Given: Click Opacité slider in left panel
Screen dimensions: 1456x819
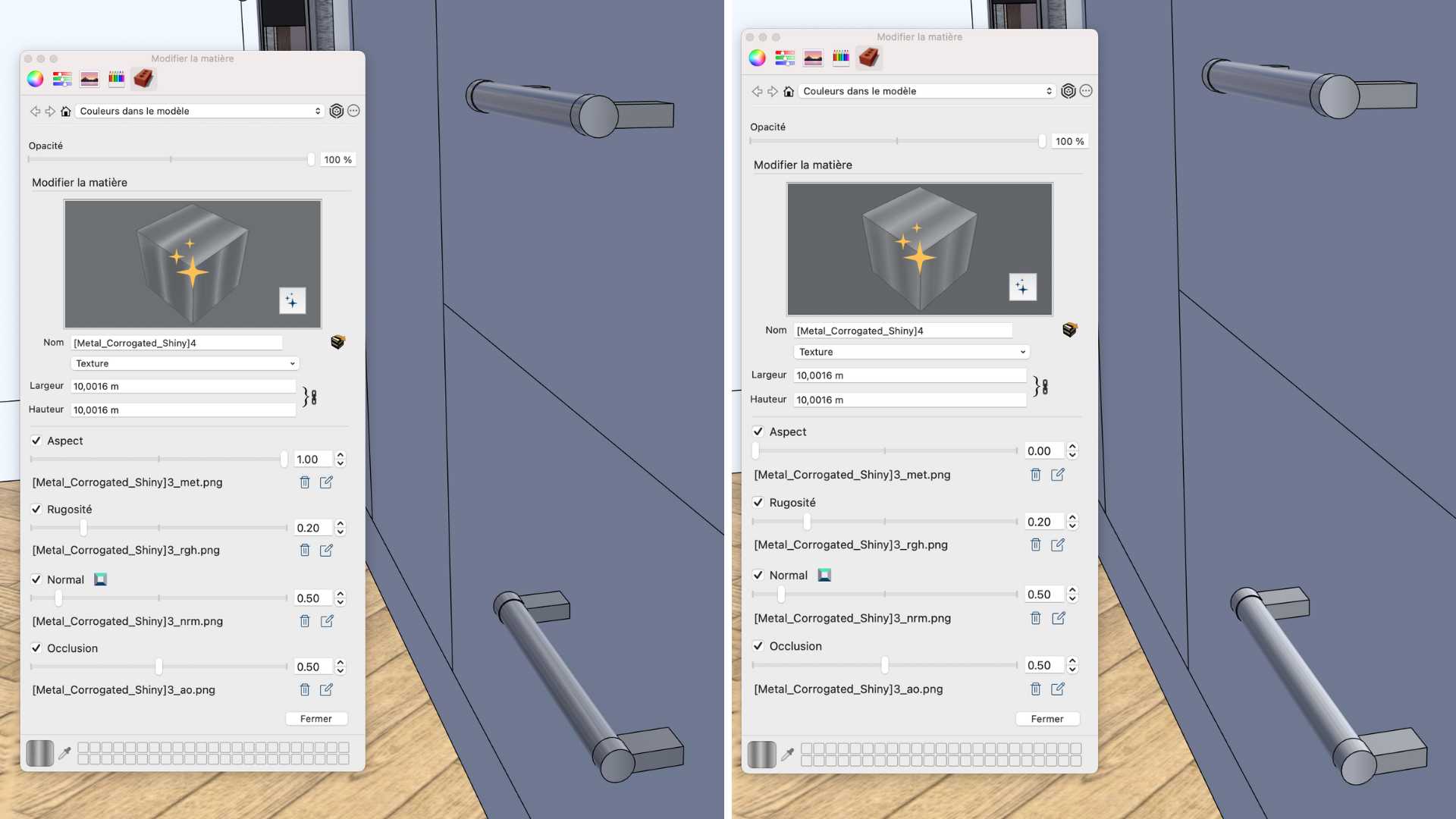Looking at the screenshot, I should (x=171, y=159).
